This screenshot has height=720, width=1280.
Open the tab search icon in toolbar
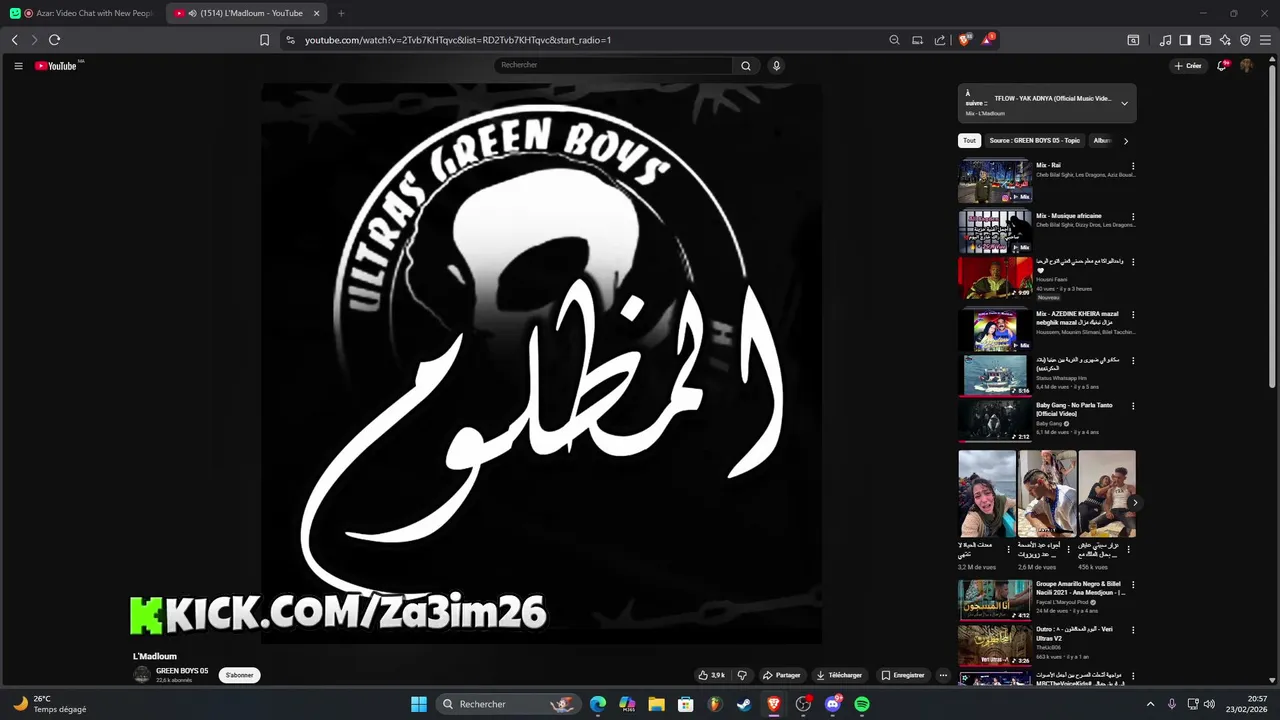(1133, 40)
